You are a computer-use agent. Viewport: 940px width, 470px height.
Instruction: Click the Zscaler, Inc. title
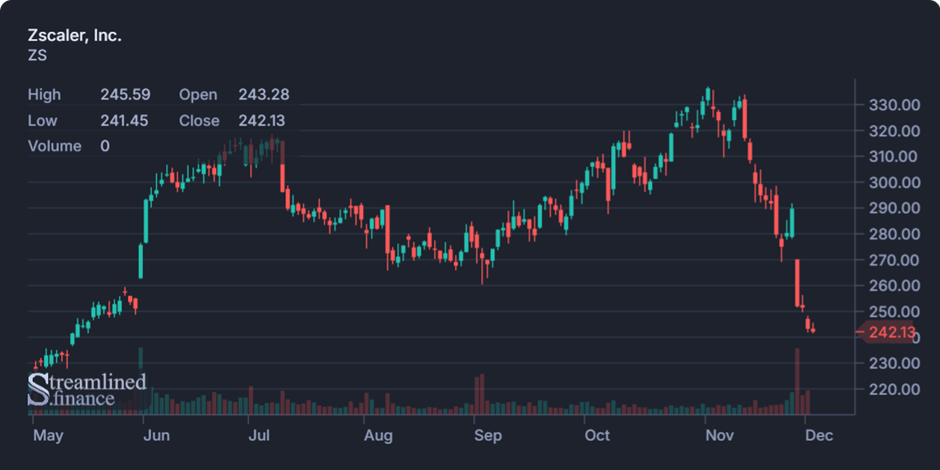75,36
